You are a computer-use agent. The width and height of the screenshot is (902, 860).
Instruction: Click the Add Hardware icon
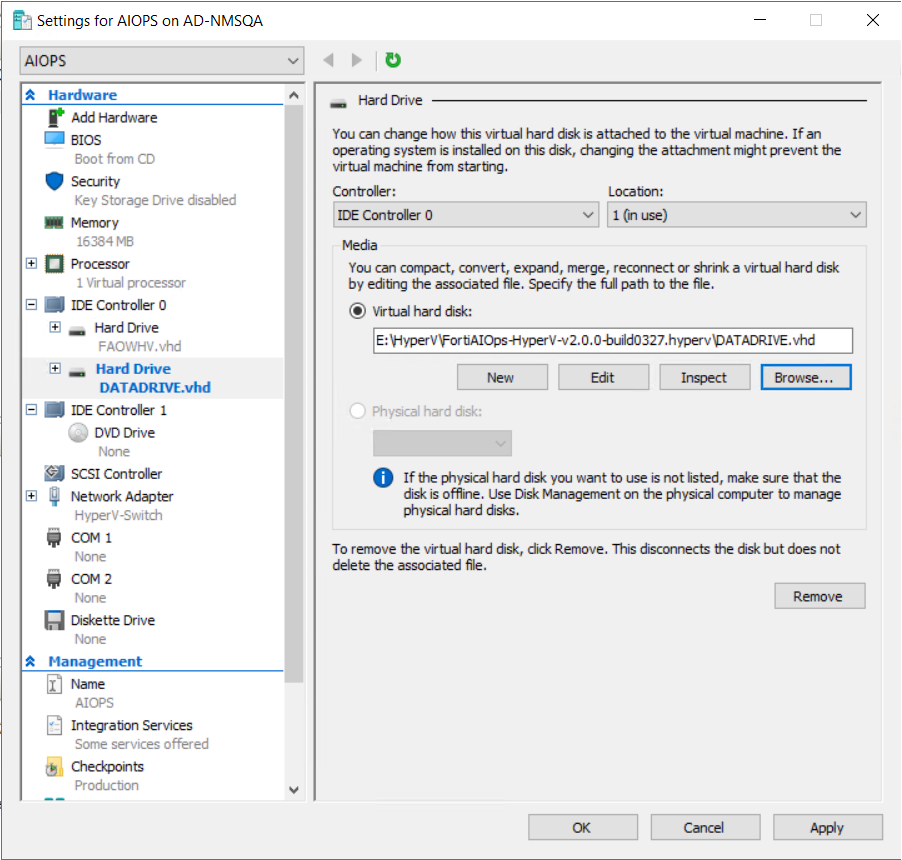click(x=55, y=117)
